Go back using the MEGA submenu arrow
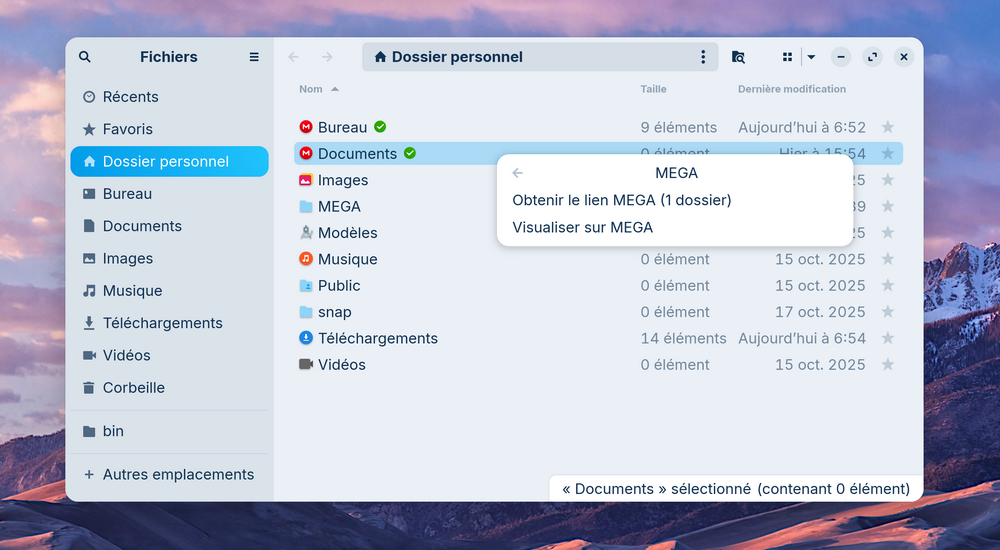Image resolution: width=1000 pixels, height=550 pixels. [x=518, y=173]
